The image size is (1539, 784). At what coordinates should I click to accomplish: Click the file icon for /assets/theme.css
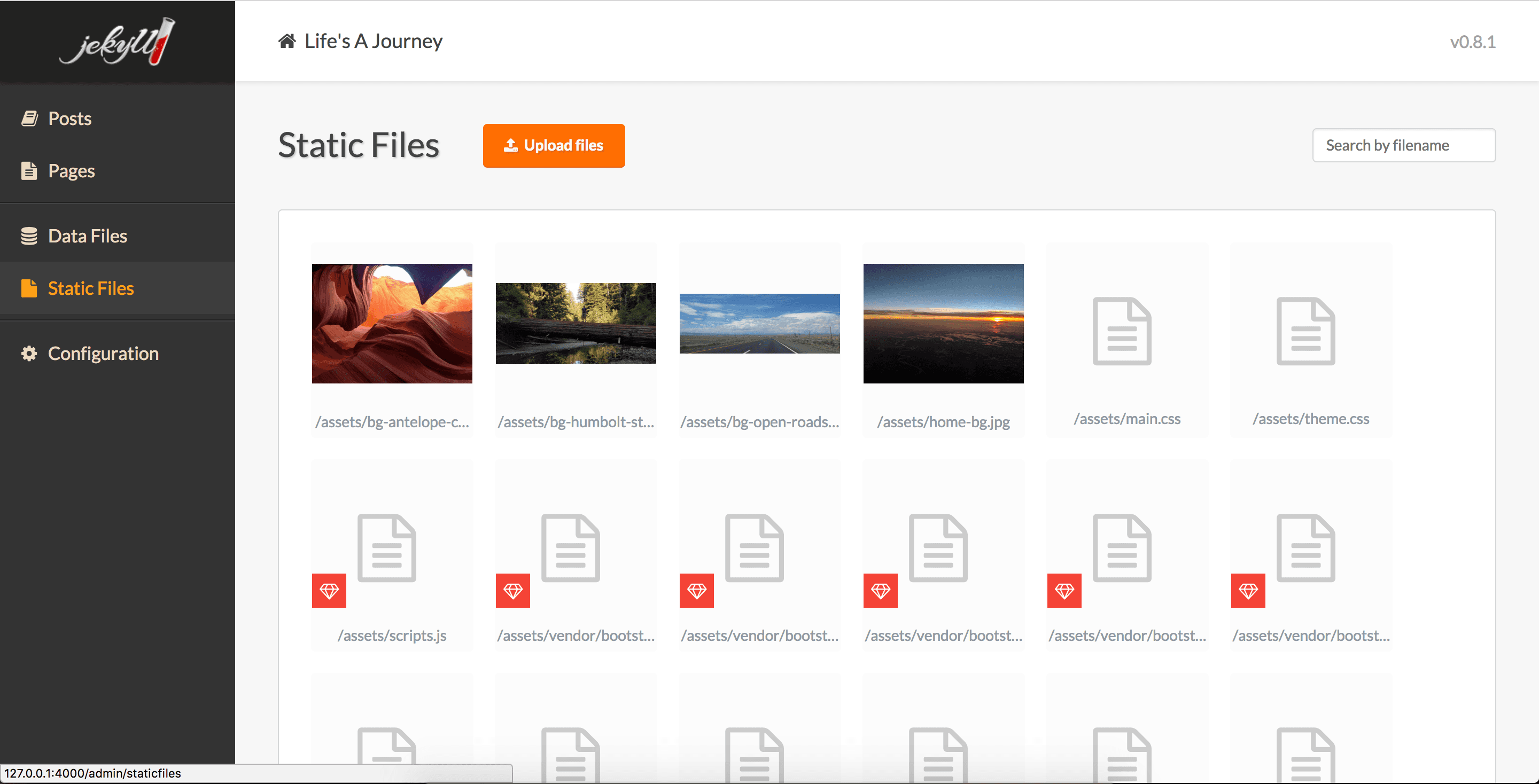pos(1305,331)
